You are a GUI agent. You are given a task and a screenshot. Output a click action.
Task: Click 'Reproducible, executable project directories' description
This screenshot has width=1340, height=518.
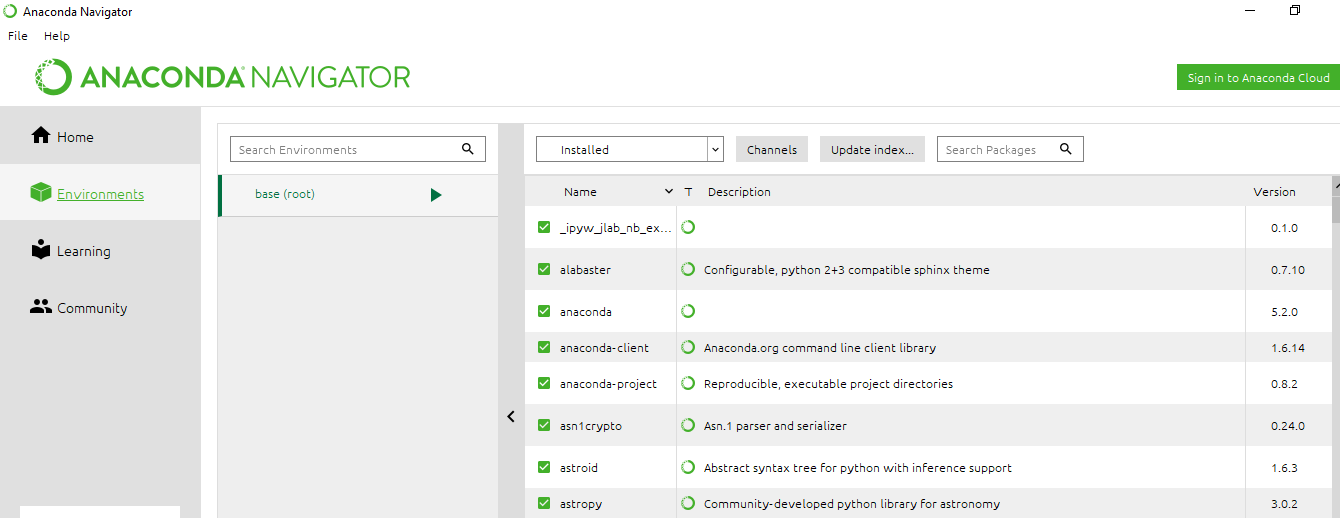pyautogui.click(x=828, y=384)
